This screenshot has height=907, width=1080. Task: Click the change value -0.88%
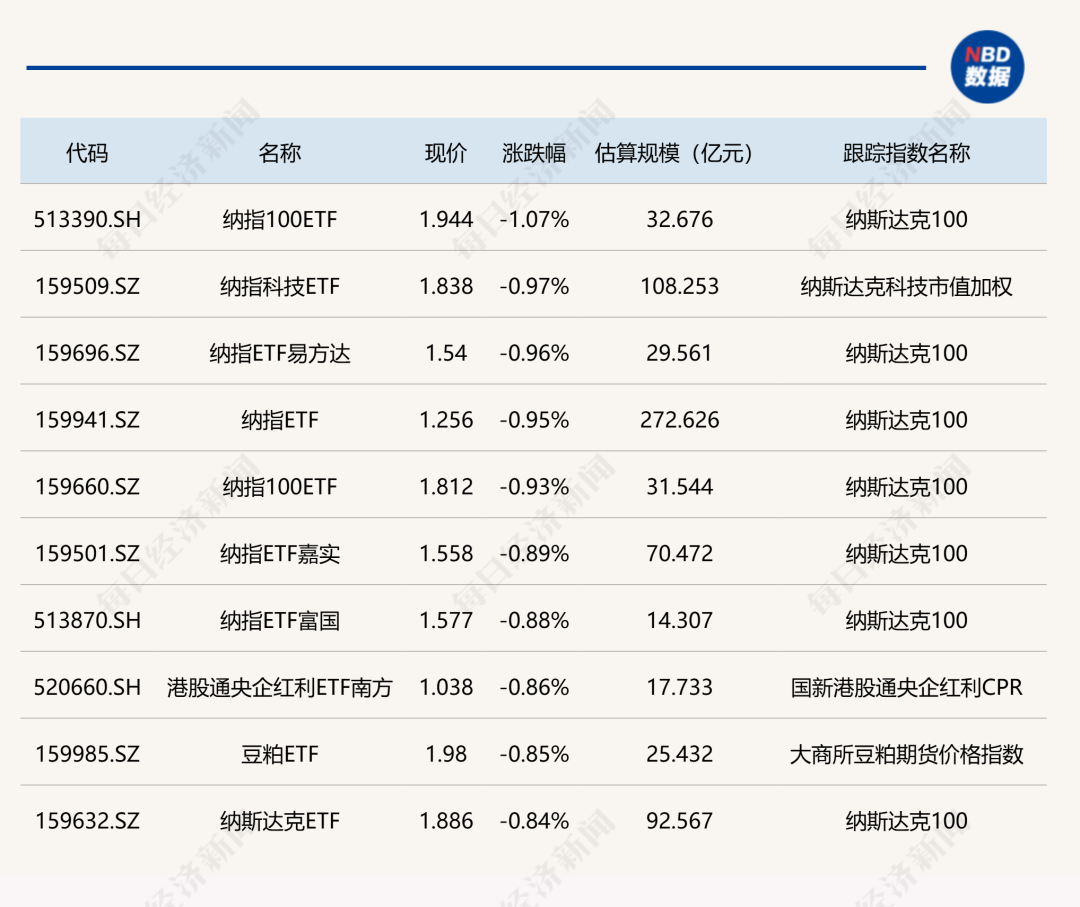[534, 621]
